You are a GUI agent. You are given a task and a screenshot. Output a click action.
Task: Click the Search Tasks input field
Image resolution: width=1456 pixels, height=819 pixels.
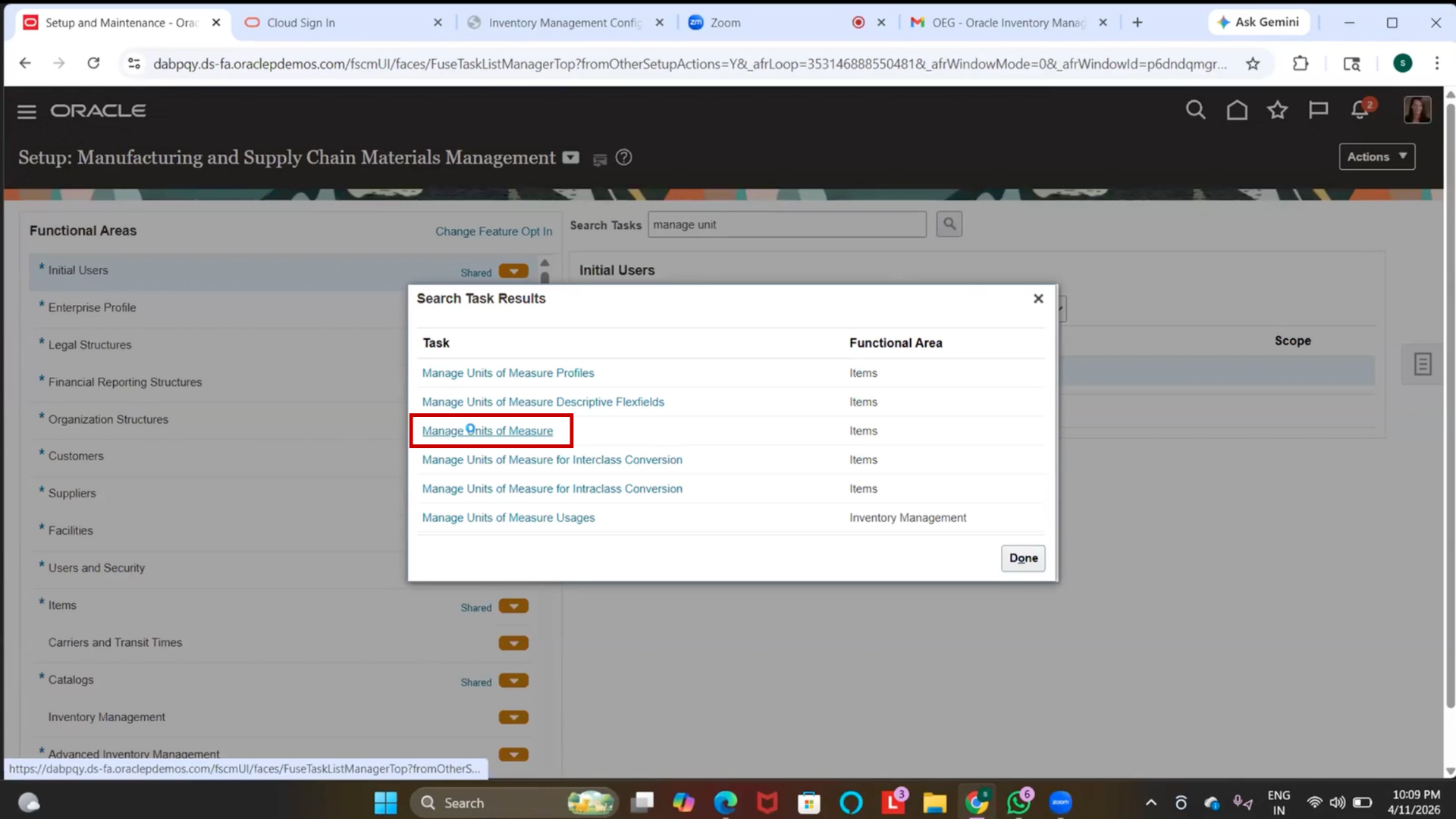pyautogui.click(x=786, y=224)
